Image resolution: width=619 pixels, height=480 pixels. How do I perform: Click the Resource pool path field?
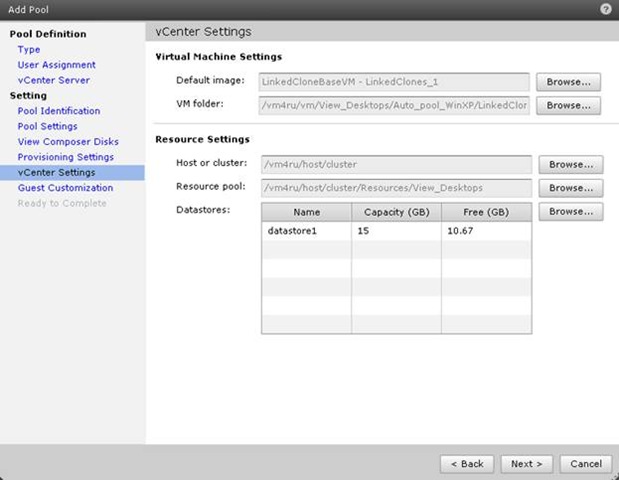[x=396, y=188]
